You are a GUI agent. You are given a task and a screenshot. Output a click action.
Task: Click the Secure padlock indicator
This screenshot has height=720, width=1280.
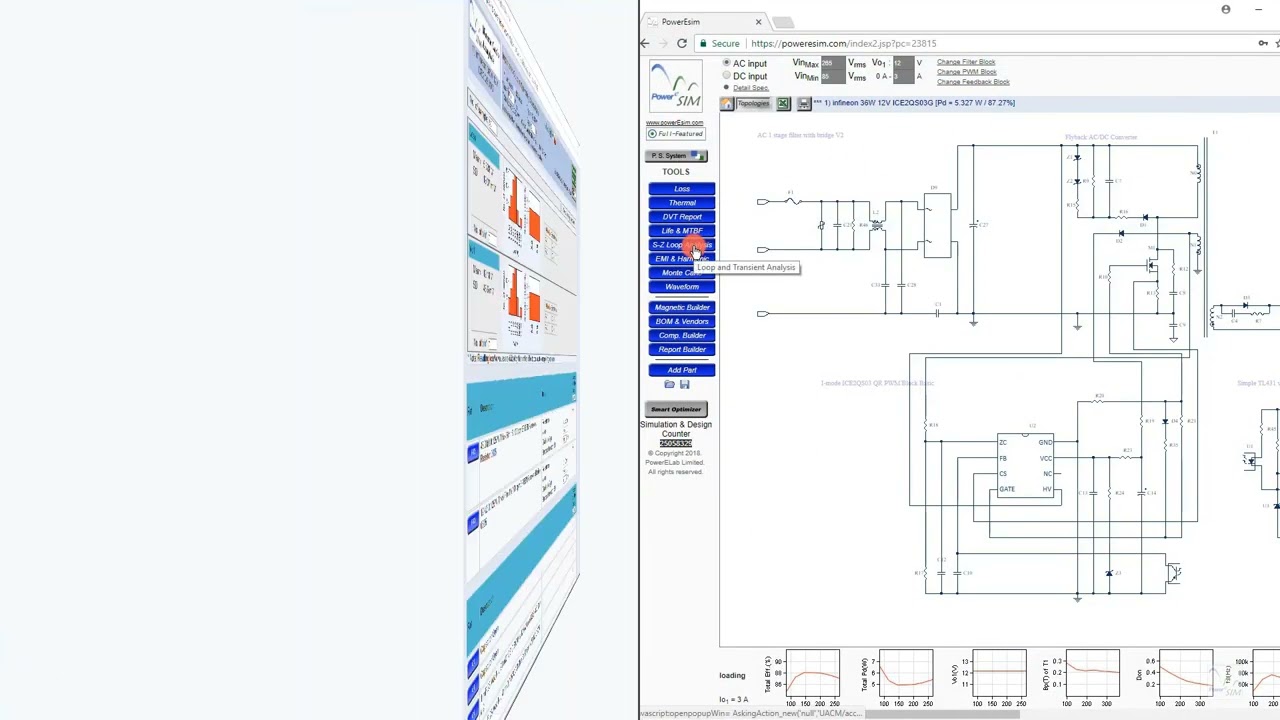720,43
